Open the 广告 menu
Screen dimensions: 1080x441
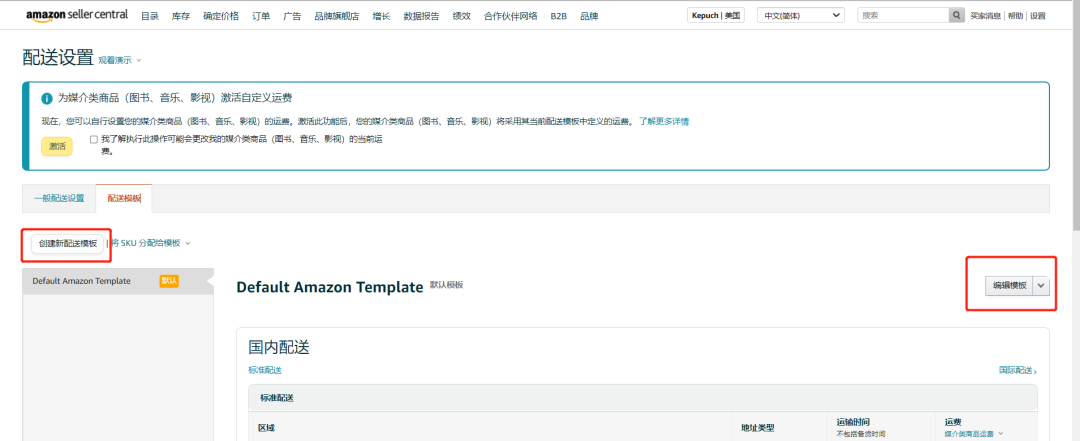coord(292,16)
